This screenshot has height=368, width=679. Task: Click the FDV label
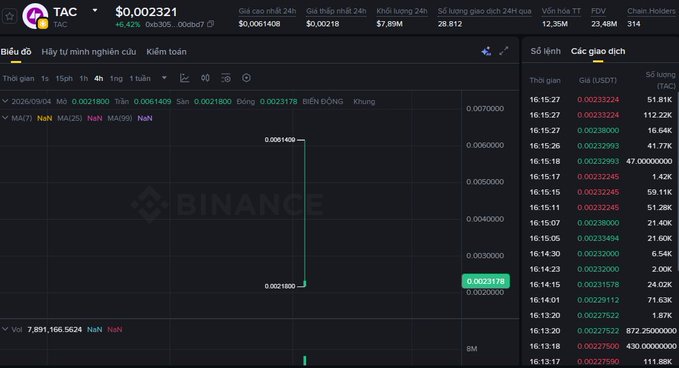pos(598,11)
